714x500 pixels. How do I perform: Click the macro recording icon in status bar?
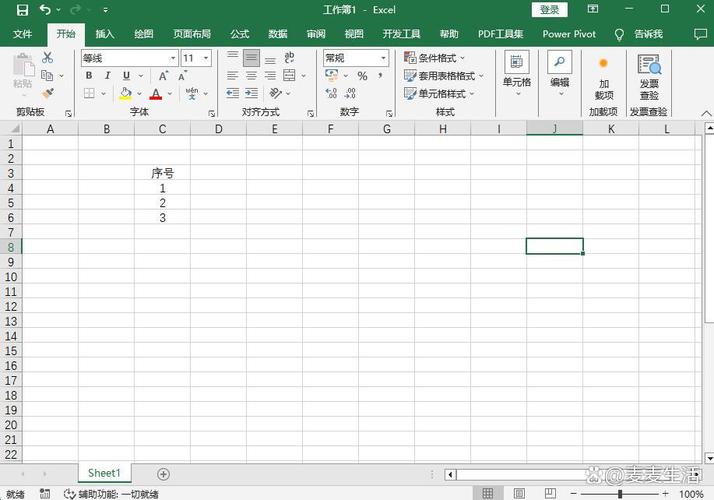click(x=45, y=494)
